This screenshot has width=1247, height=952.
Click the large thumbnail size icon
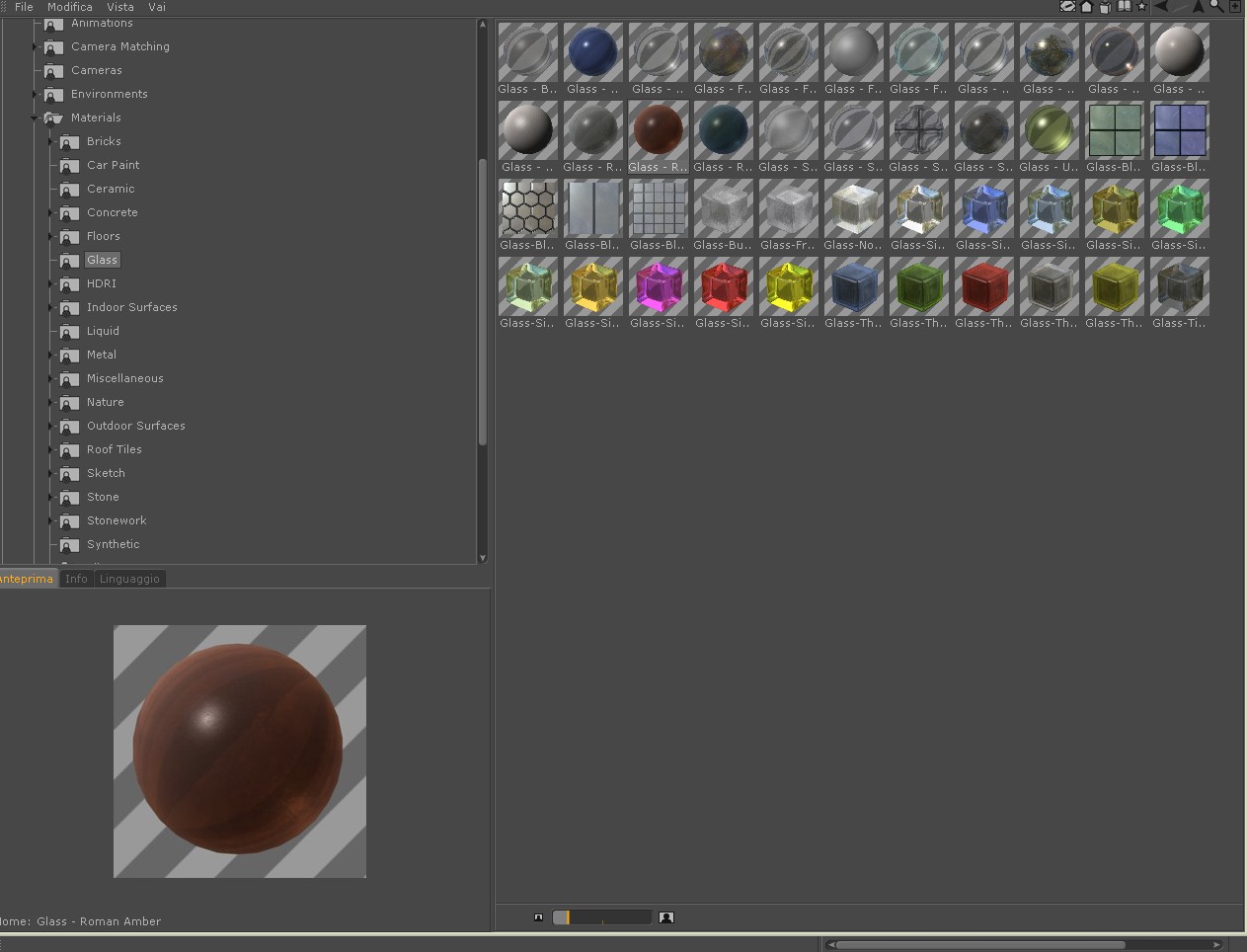(x=666, y=917)
